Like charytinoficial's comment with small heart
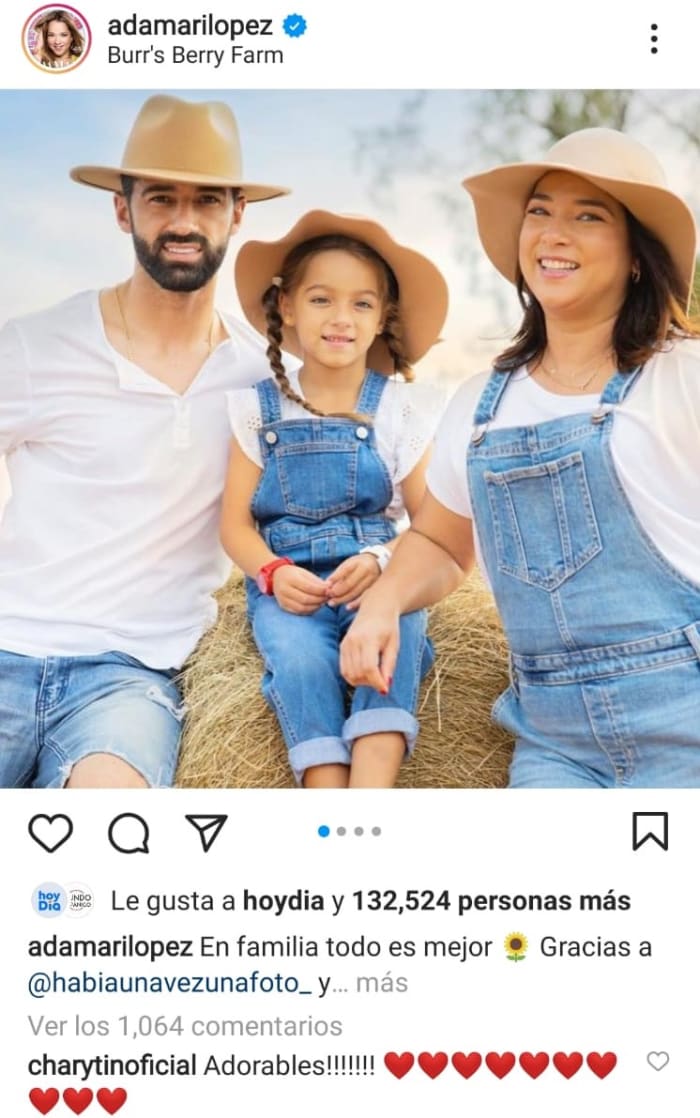This screenshot has width=700, height=1118. click(x=657, y=1061)
